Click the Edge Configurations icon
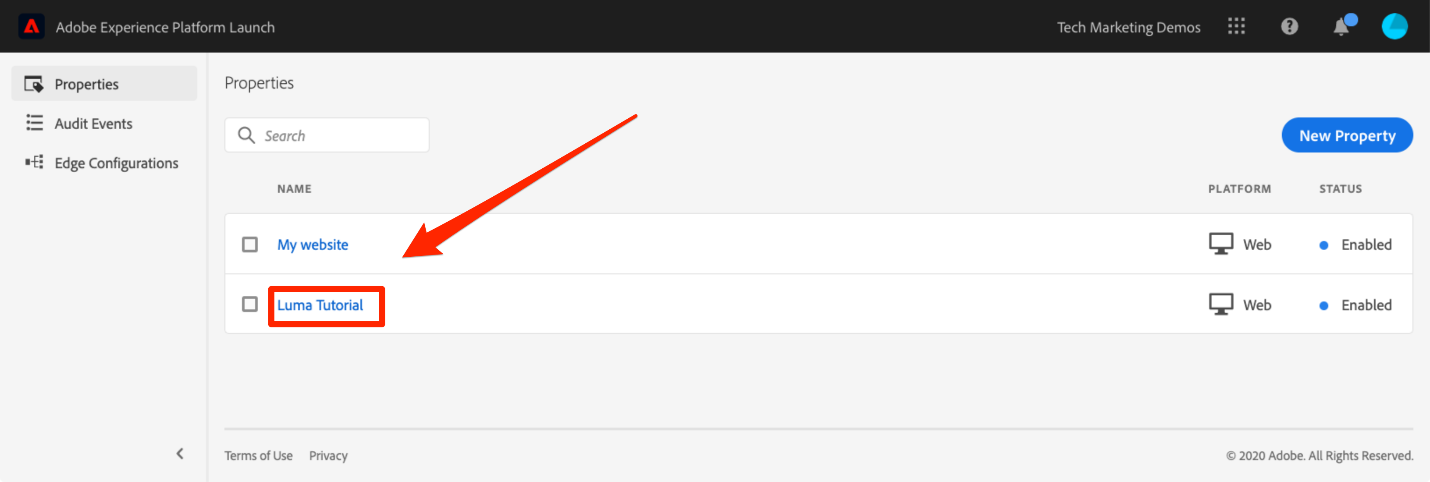This screenshot has width=1430, height=482. click(x=34, y=162)
